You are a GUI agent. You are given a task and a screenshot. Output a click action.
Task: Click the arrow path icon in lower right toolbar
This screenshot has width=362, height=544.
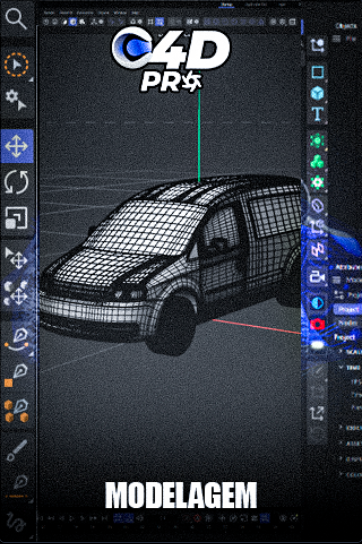[317, 413]
